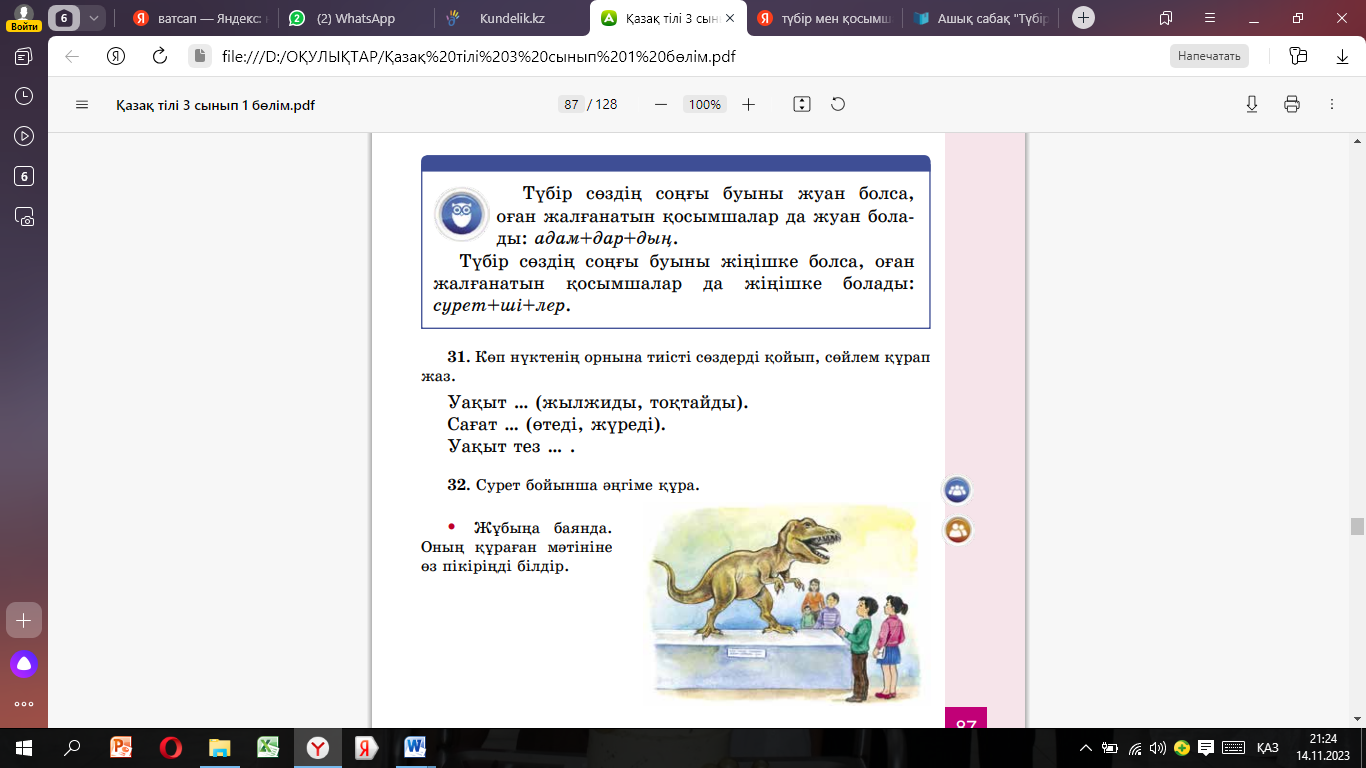Screen dimensions: 1366x768
Task: Open File Explorer from the taskbar
Action: pyautogui.click(x=219, y=747)
